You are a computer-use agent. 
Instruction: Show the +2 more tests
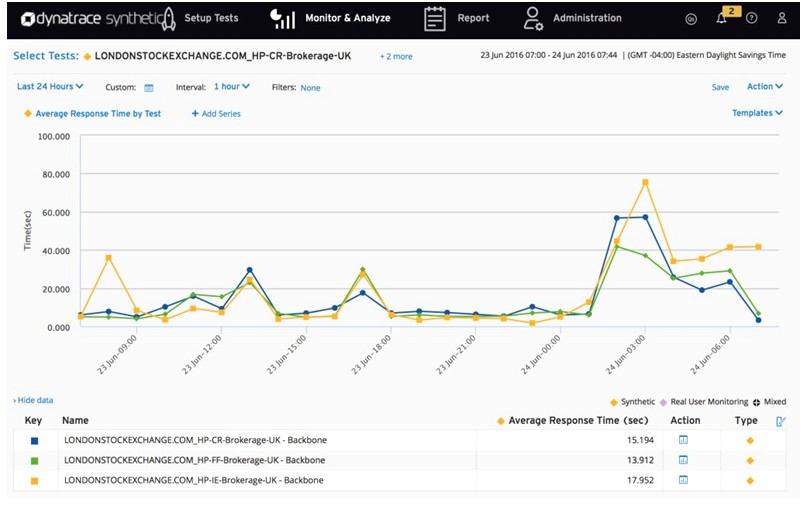[396, 57]
